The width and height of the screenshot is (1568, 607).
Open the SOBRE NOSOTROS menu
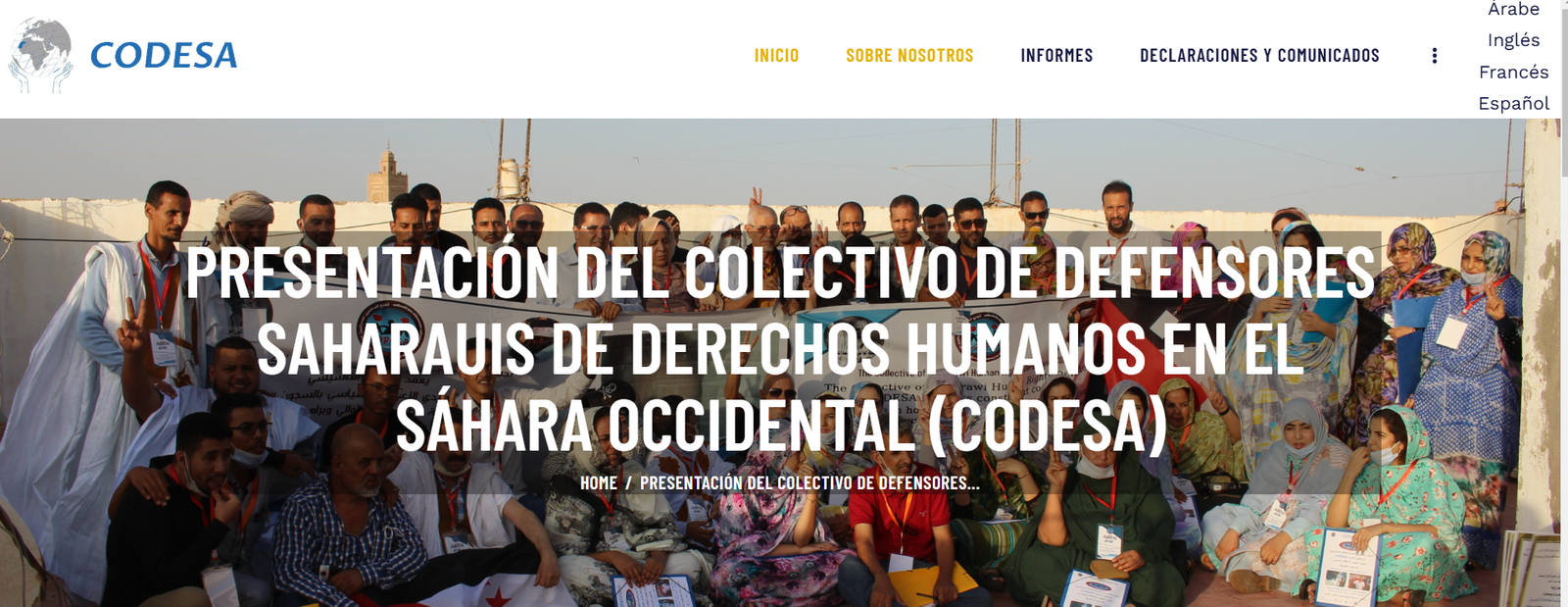(x=909, y=56)
